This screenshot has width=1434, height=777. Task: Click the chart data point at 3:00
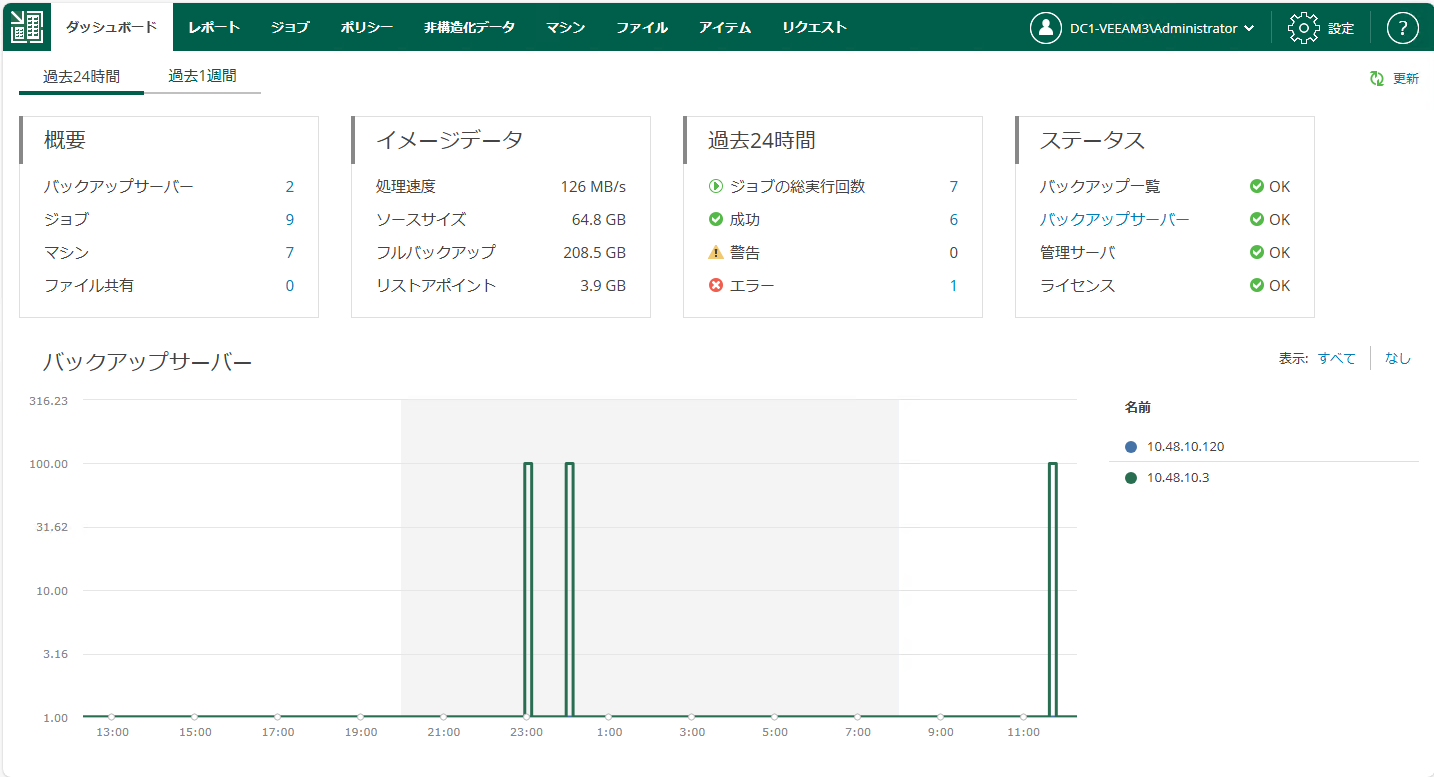coord(691,717)
